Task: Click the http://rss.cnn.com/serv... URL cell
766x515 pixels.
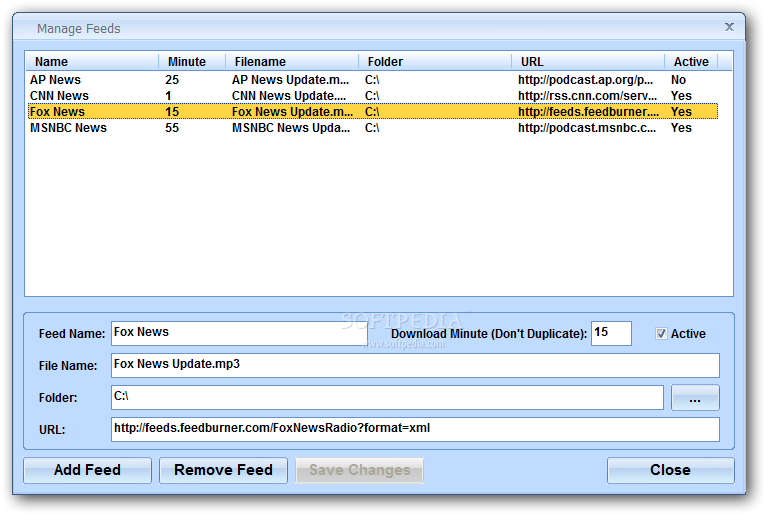Action: click(x=587, y=96)
